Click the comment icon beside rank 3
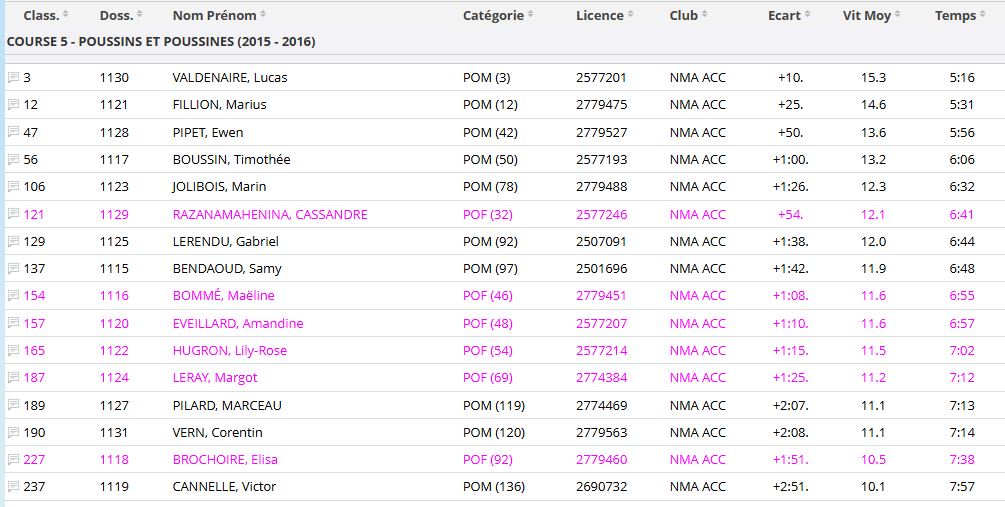 [13, 78]
